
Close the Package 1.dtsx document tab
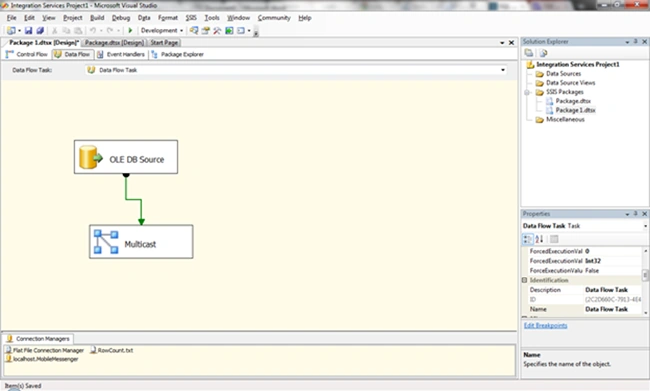coord(512,43)
